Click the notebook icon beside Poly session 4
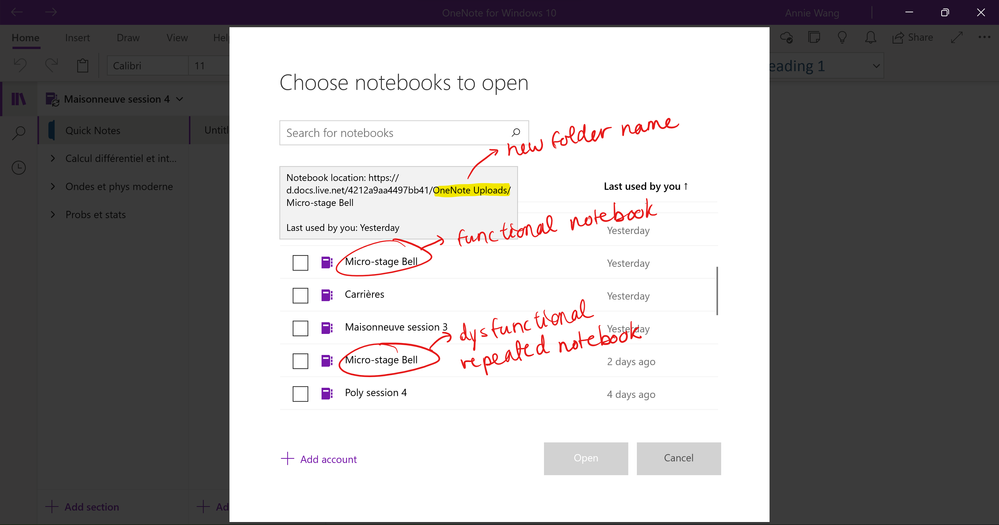This screenshot has height=525, width=999. pyautogui.click(x=327, y=393)
